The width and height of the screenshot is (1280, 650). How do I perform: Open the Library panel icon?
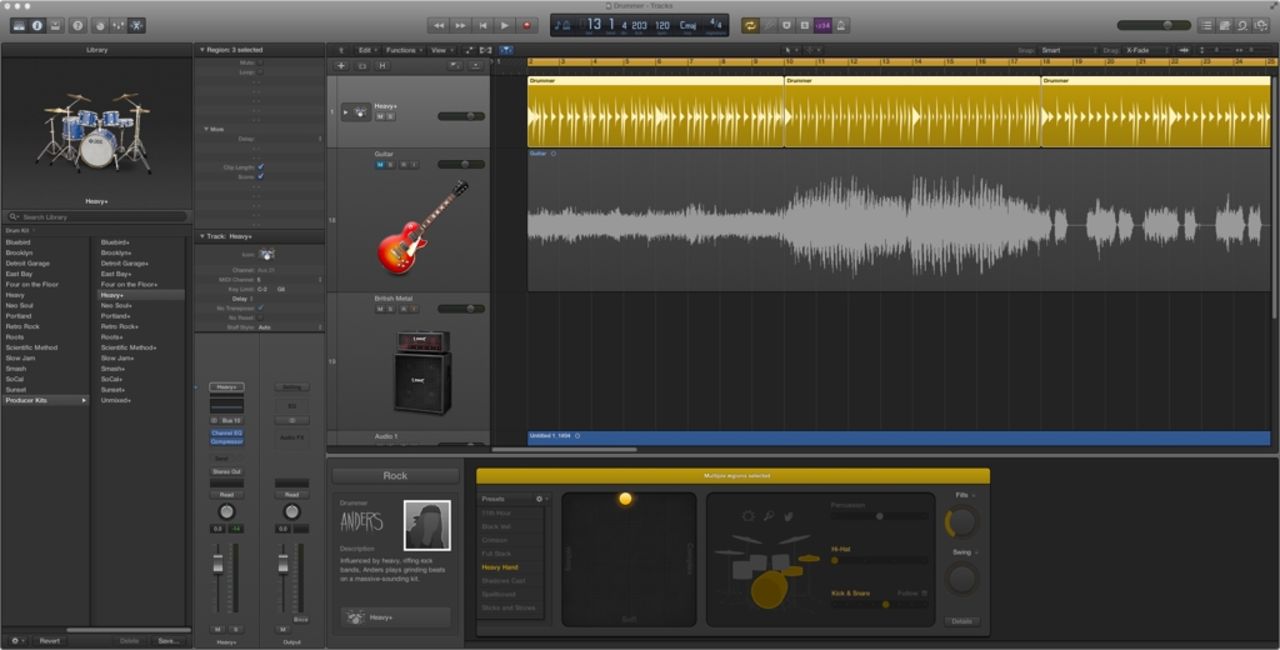click(18, 25)
